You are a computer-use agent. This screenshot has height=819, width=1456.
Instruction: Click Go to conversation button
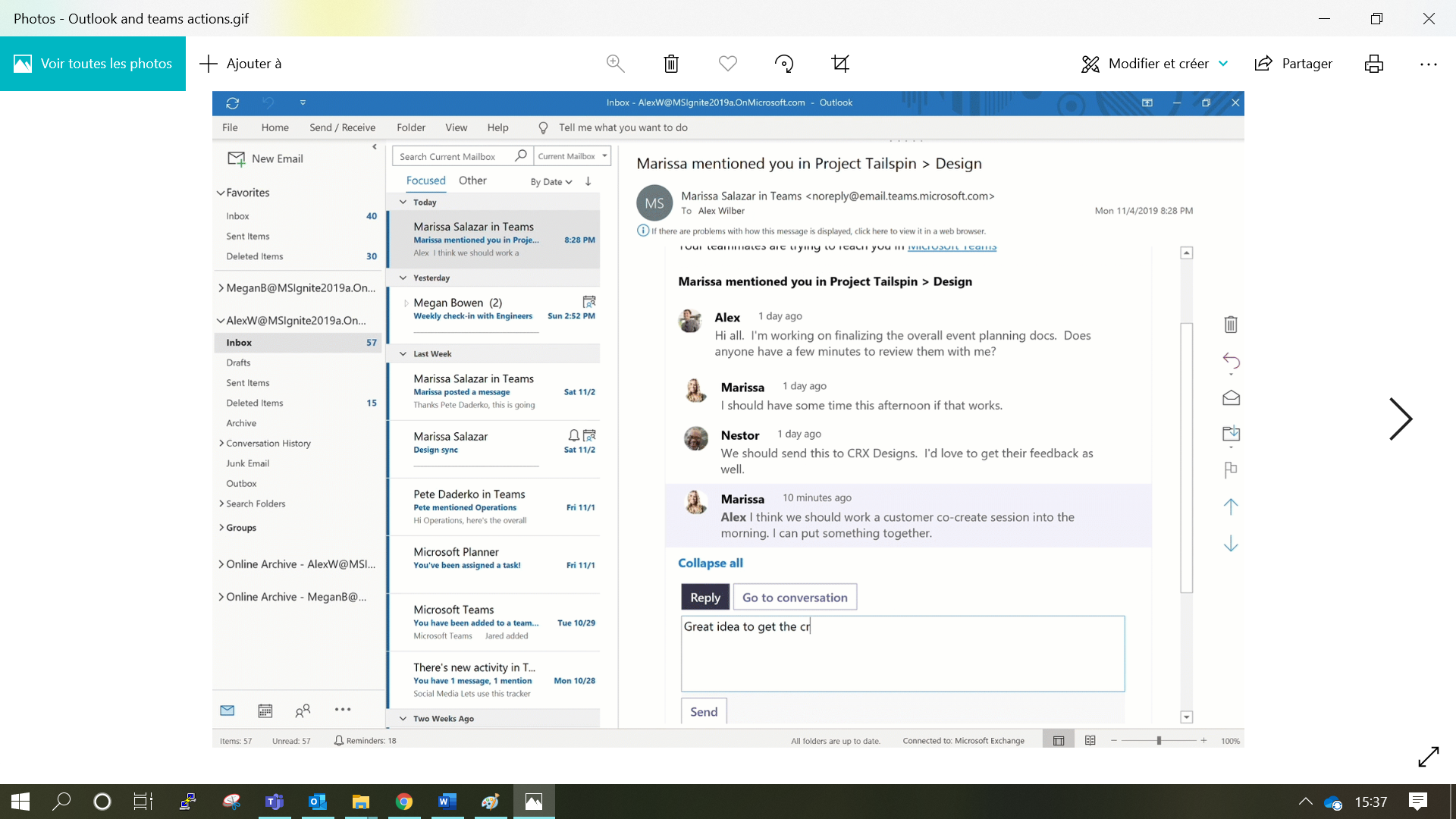pyautogui.click(x=795, y=598)
